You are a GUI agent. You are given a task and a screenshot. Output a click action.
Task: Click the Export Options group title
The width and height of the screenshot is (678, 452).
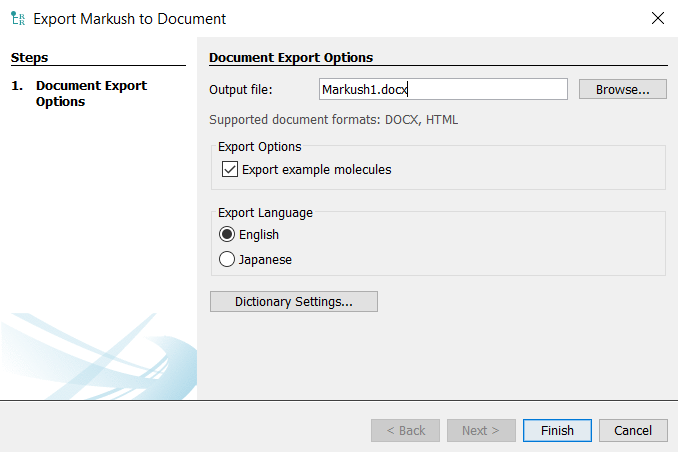[x=259, y=146]
